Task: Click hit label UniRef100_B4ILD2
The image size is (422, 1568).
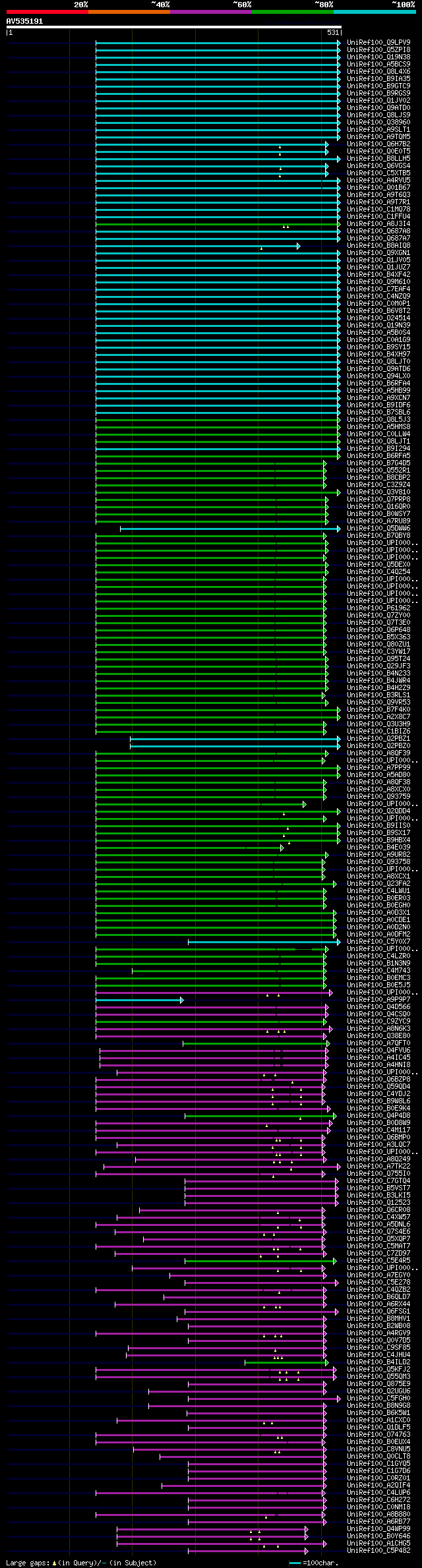Action: click(x=378, y=1362)
